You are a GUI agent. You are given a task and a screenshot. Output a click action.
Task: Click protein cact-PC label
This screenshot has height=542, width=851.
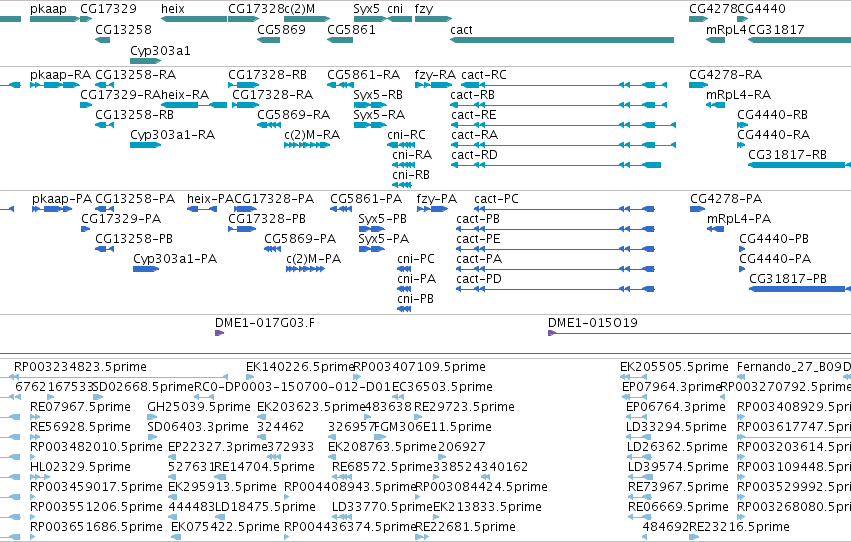tap(496, 199)
